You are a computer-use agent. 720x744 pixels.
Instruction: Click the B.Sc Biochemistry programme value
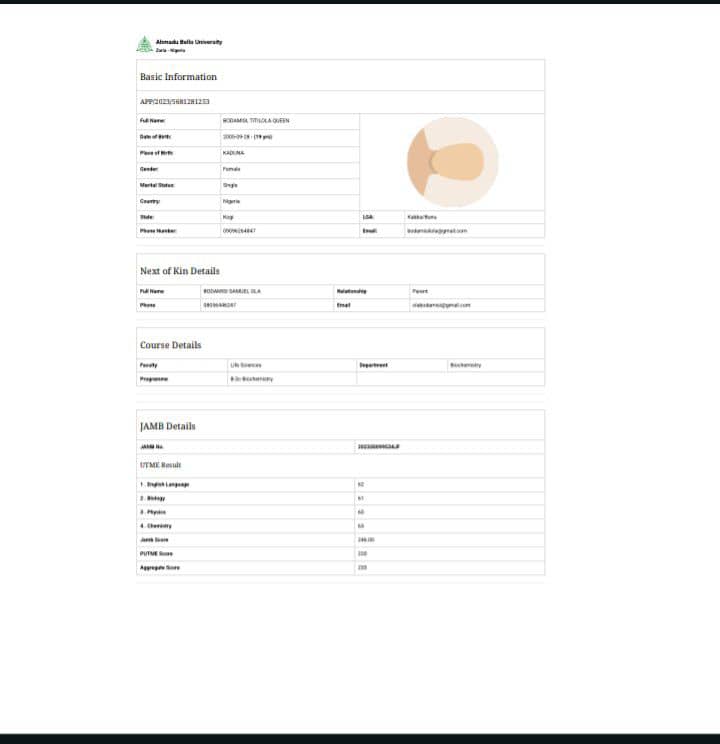tap(251, 379)
